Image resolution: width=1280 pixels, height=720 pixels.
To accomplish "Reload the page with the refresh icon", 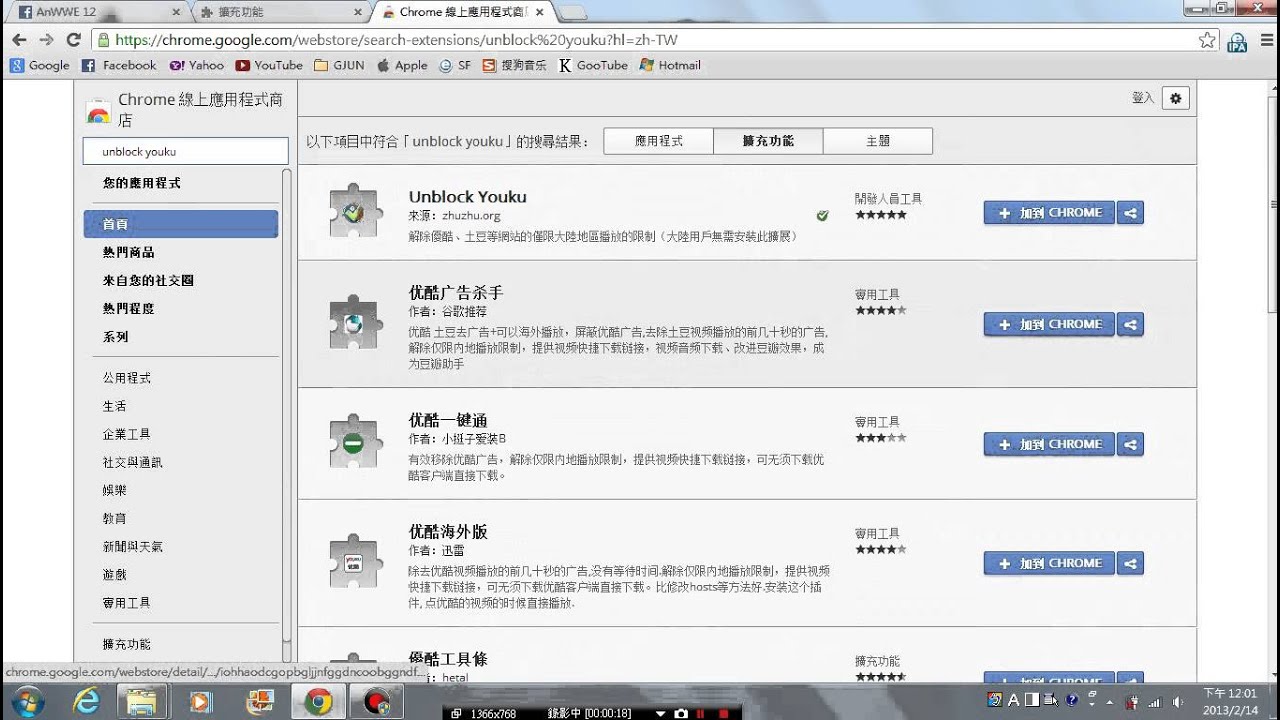I will [73, 40].
